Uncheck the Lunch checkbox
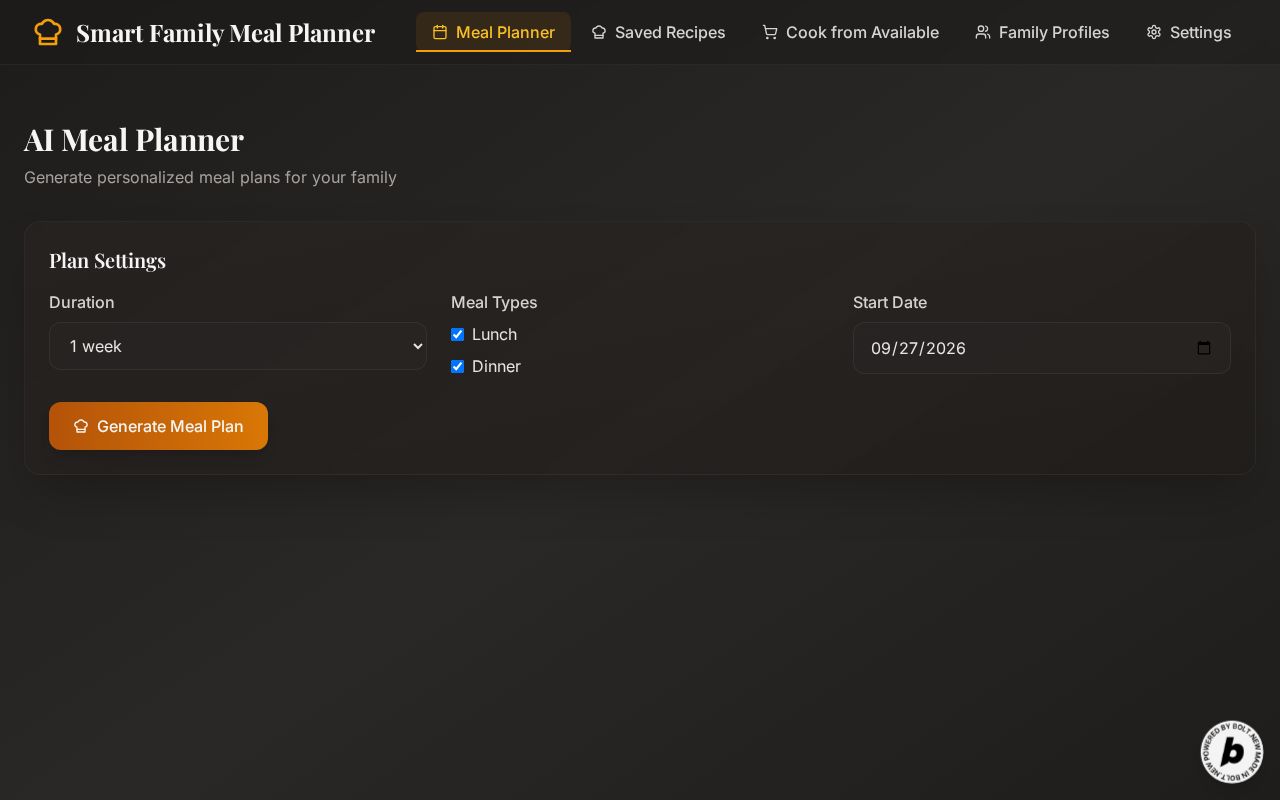 (457, 334)
